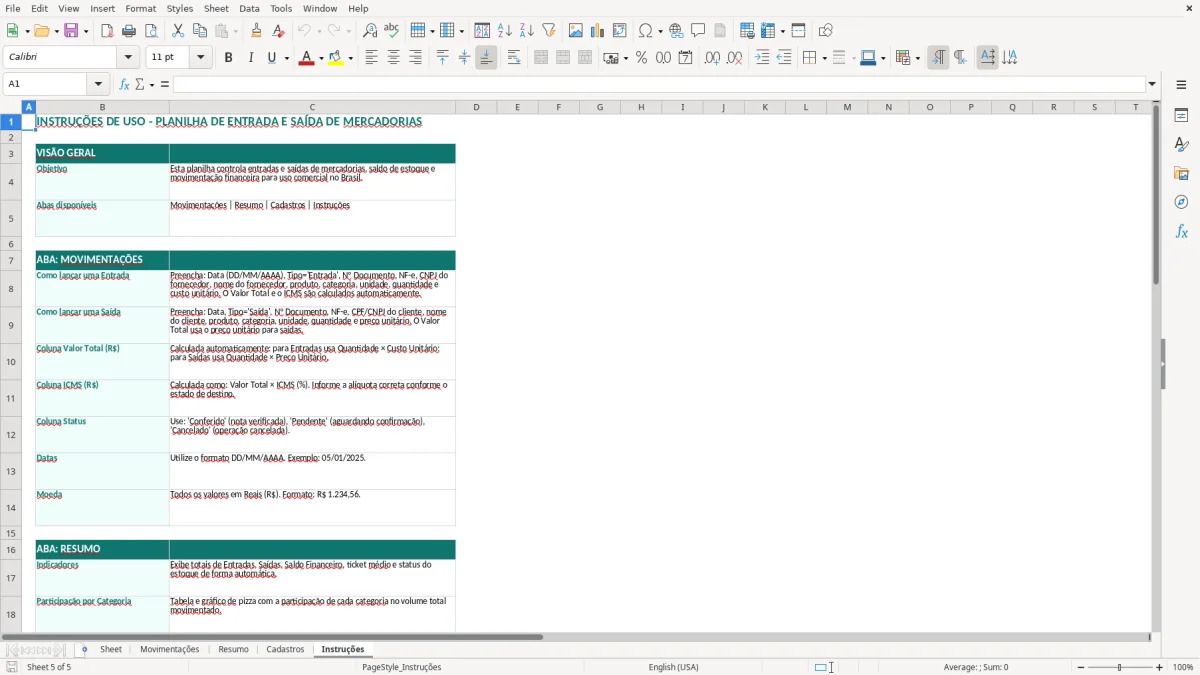Apply red Font Color swatch
Screen dimensions: 1200x675
point(306,58)
